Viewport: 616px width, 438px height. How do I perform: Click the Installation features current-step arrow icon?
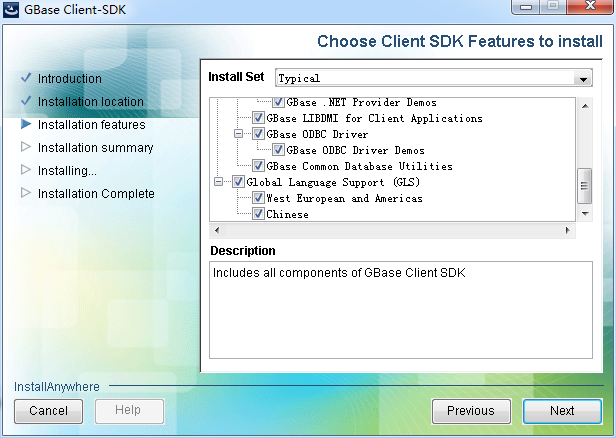[26, 125]
